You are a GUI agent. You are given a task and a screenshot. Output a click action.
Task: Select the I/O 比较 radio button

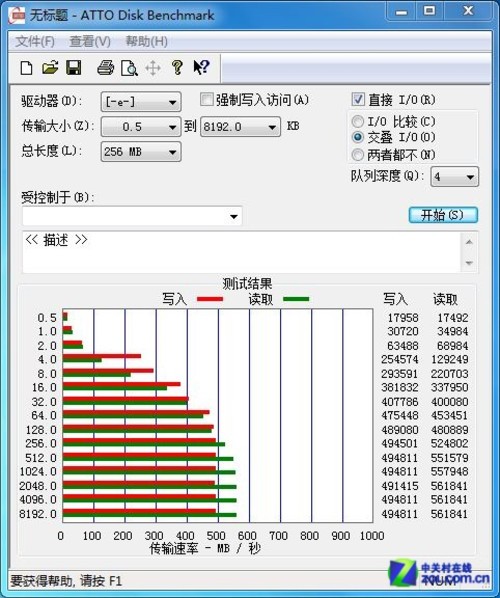358,122
